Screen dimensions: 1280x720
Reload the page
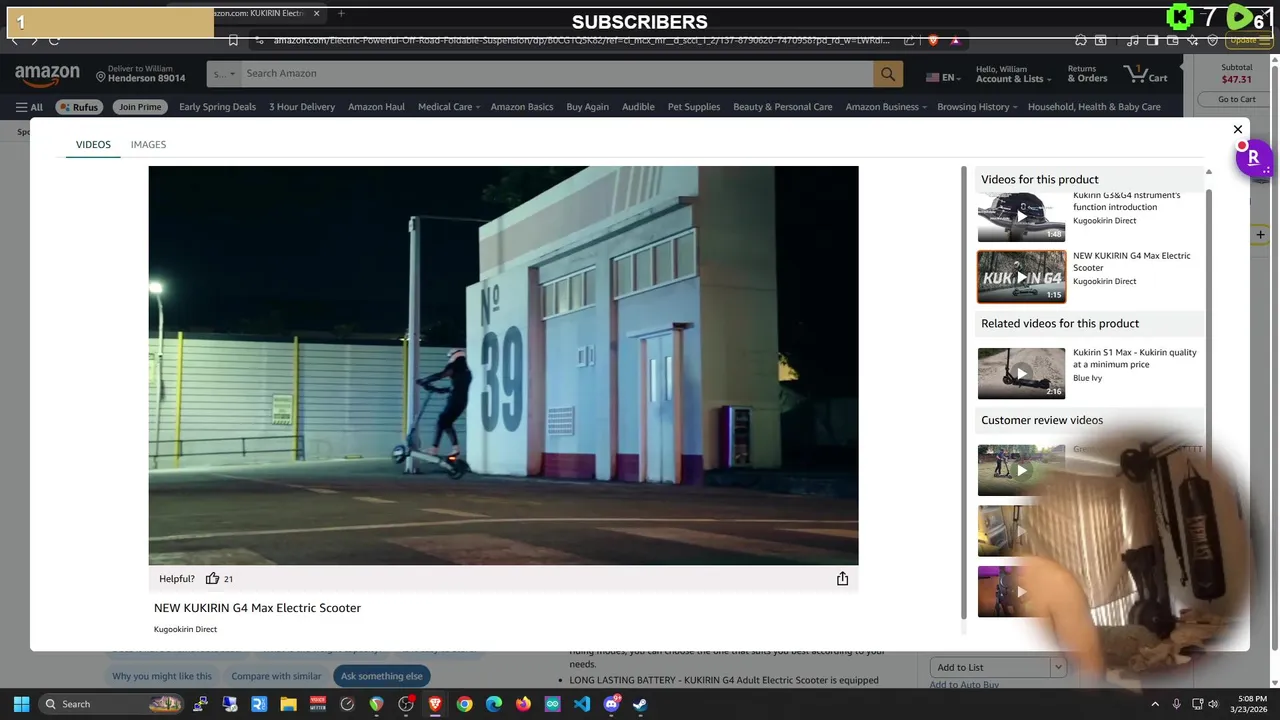pos(54,40)
